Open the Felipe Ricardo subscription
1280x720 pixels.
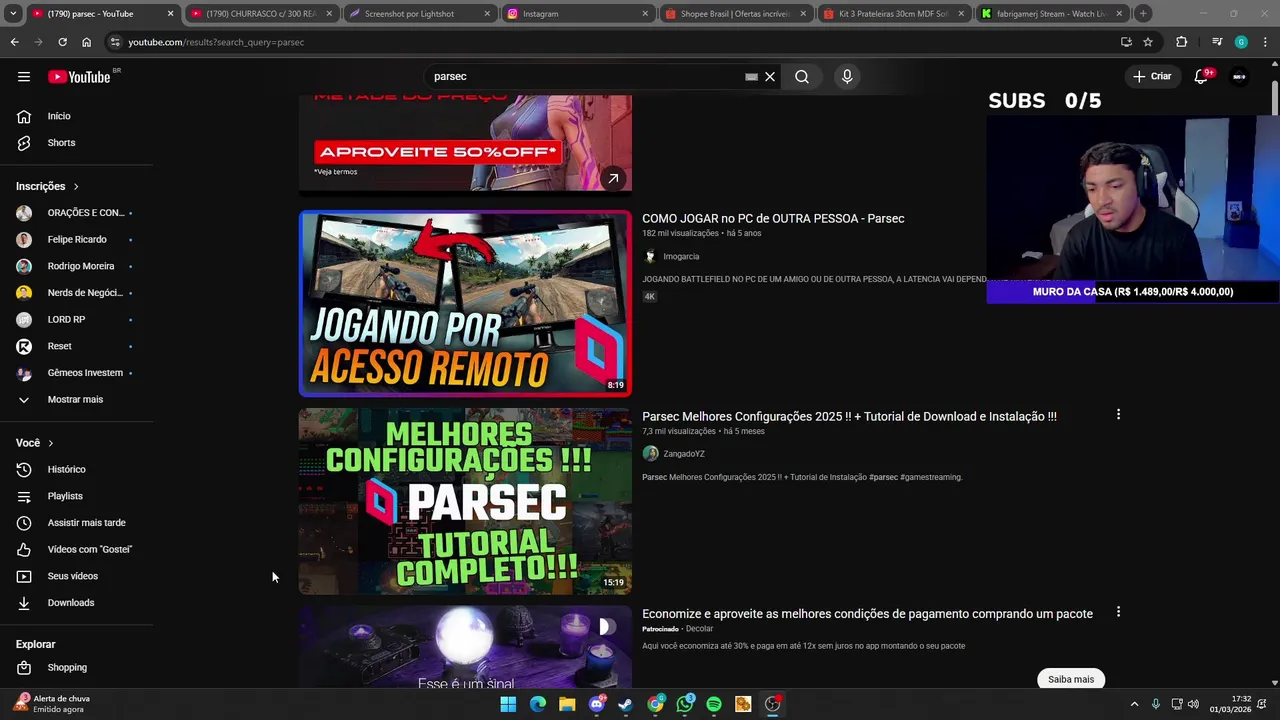pos(76,240)
